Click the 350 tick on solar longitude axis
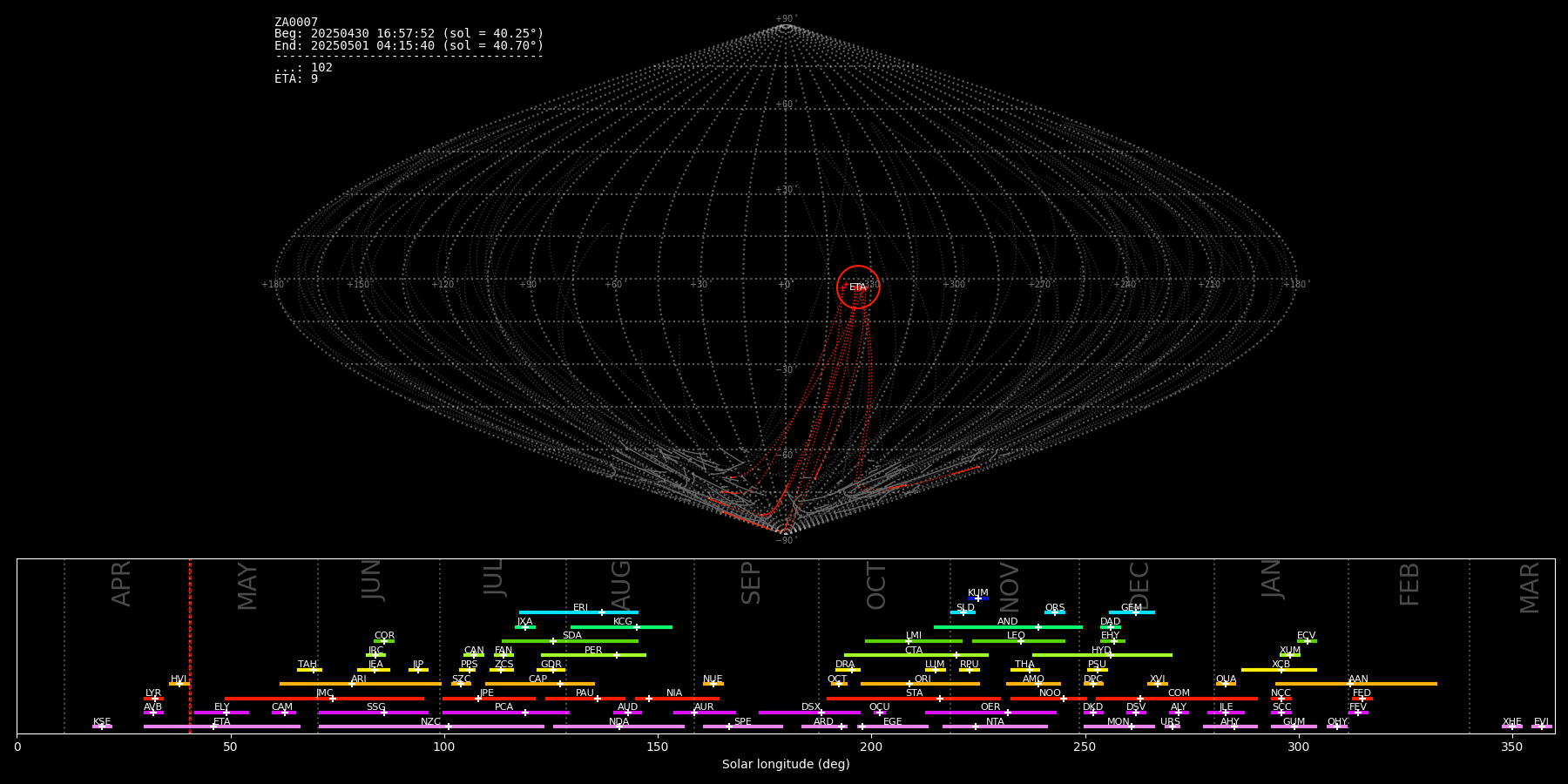 [1511, 747]
